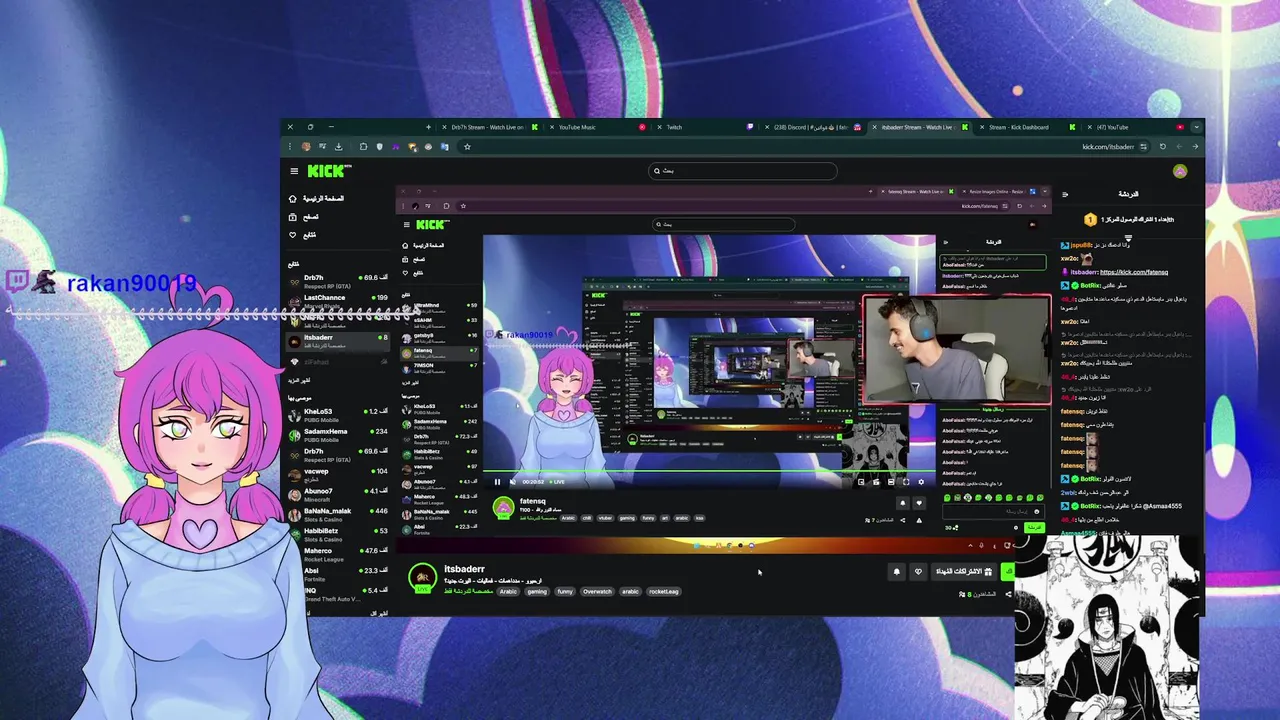Open HabibiBetz recommended channel

click(x=339, y=535)
